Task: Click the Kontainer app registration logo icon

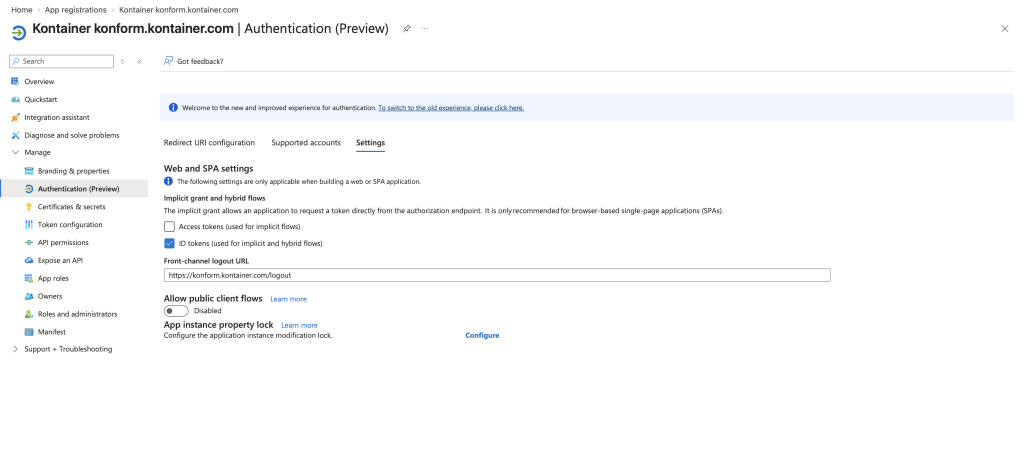Action: tap(20, 32)
